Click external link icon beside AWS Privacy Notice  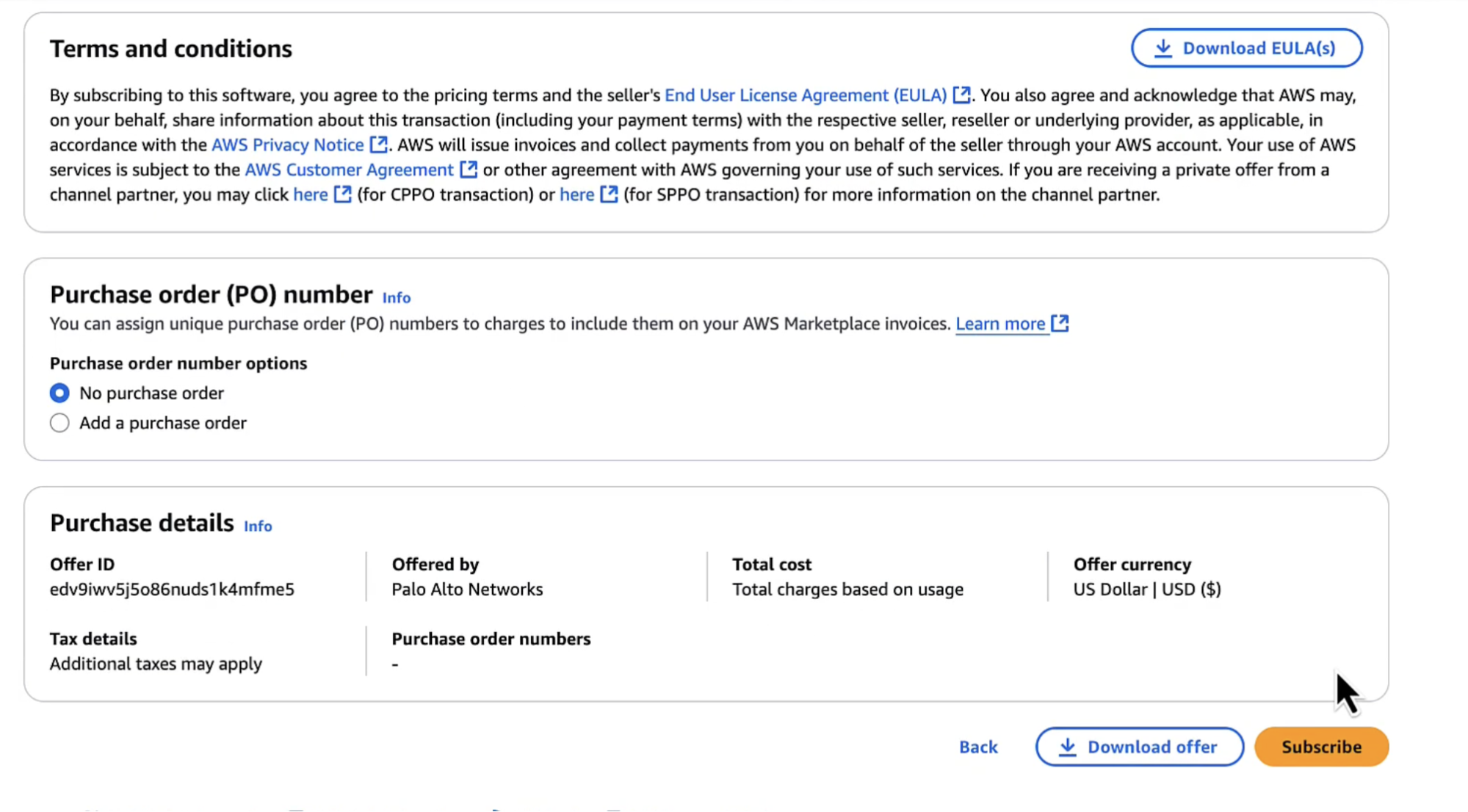[x=378, y=145]
